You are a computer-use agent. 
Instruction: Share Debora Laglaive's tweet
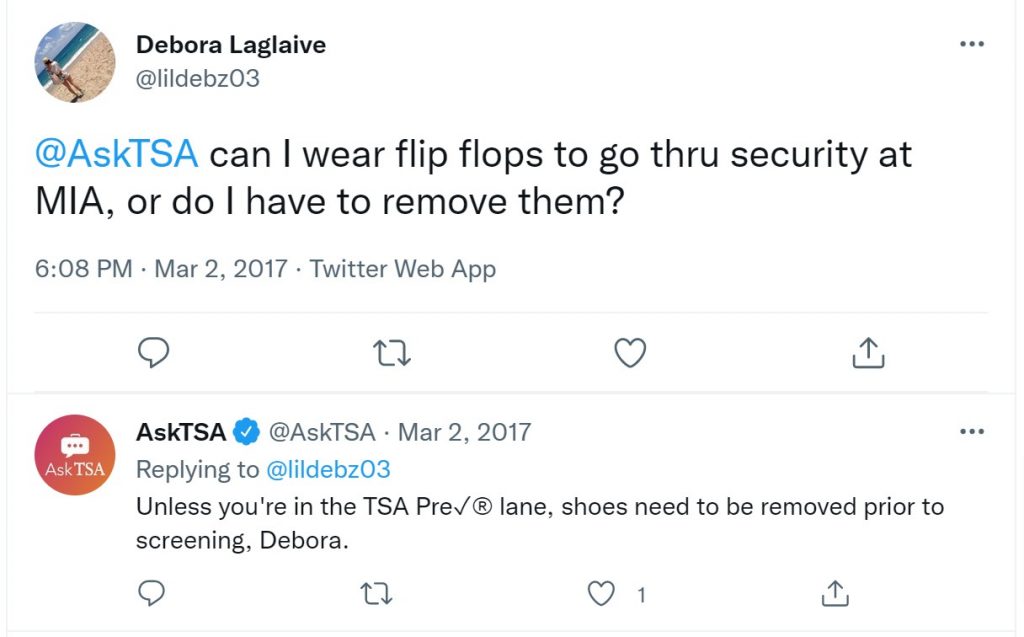(x=868, y=353)
